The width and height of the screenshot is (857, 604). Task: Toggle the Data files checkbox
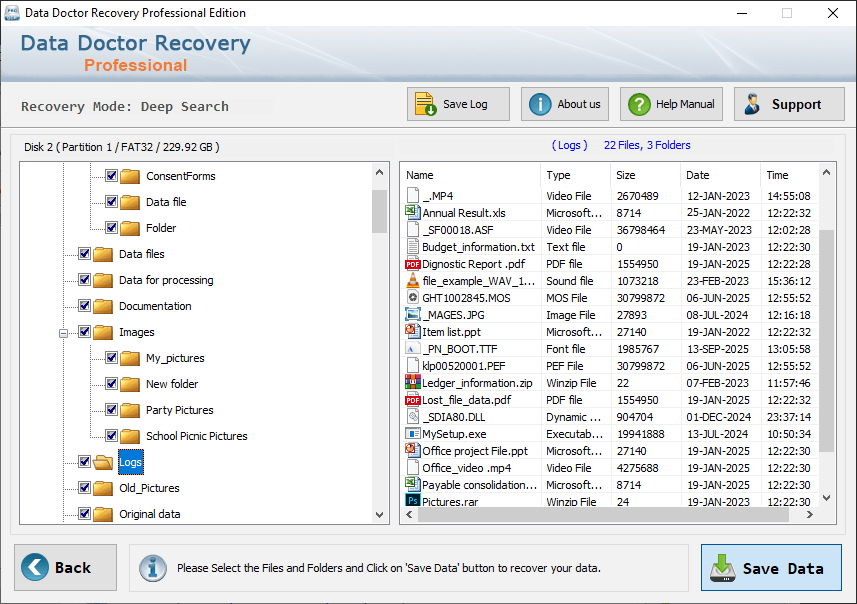tap(84, 254)
